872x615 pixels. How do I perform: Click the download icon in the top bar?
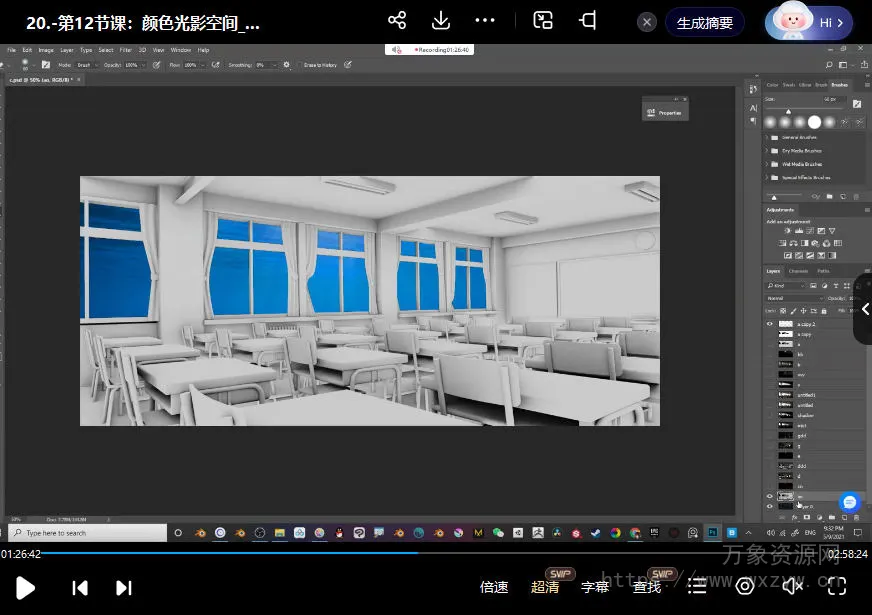coord(441,21)
